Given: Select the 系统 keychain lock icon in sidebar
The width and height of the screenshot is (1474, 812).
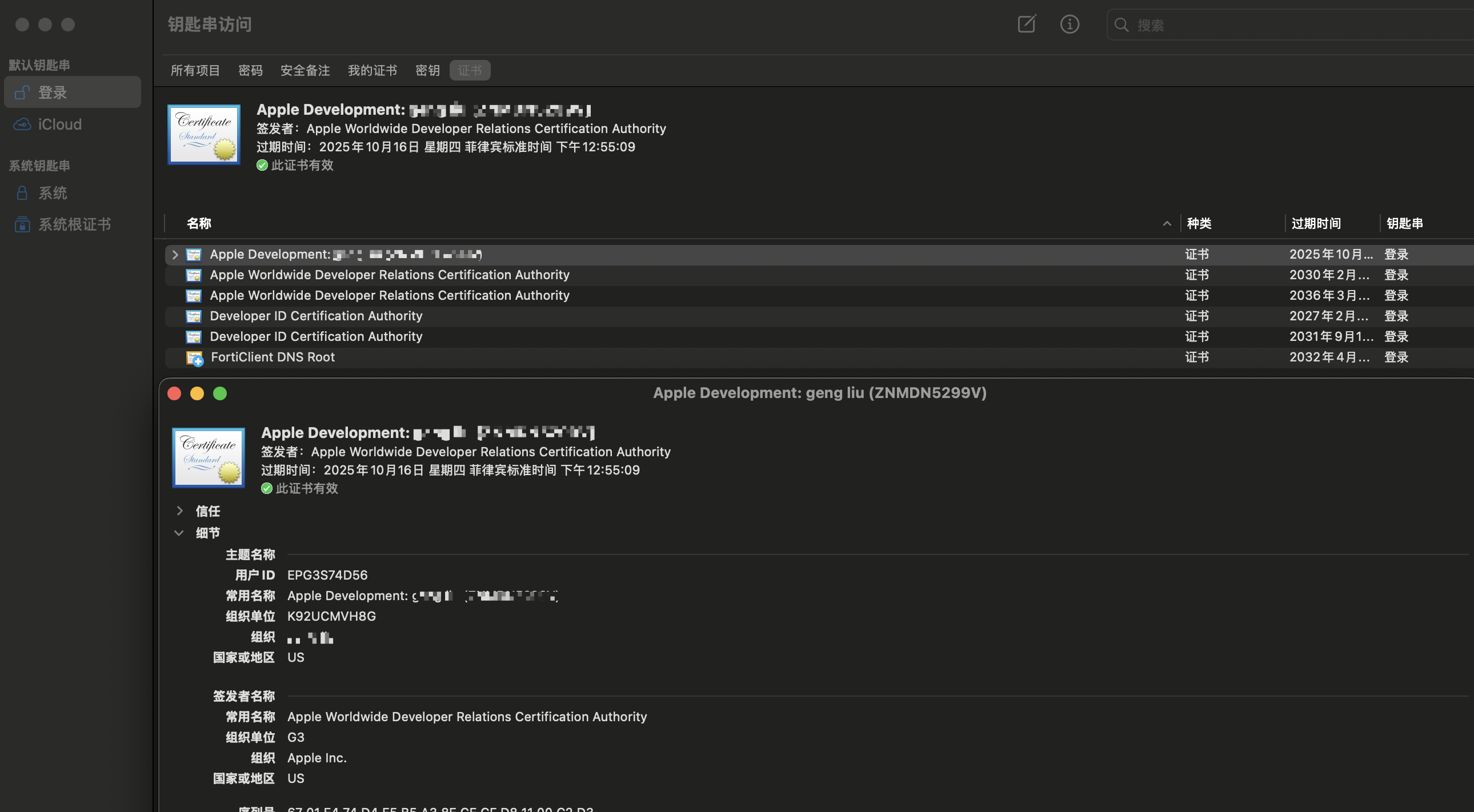Looking at the screenshot, I should point(22,192).
